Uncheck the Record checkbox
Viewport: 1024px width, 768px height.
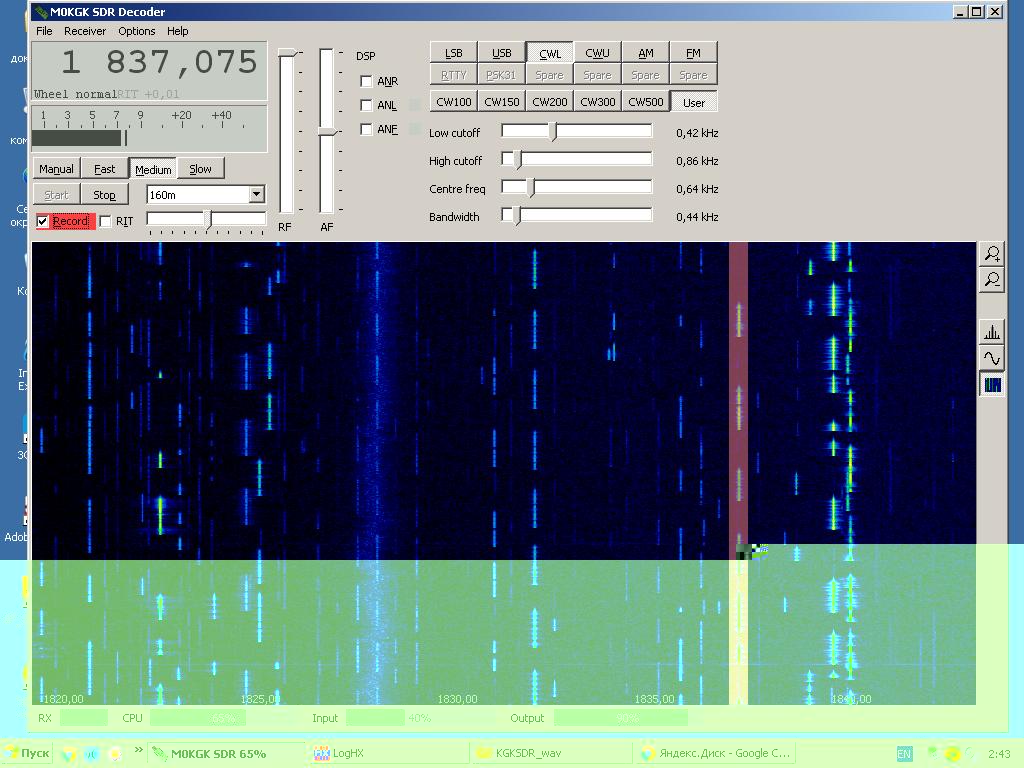click(43, 221)
